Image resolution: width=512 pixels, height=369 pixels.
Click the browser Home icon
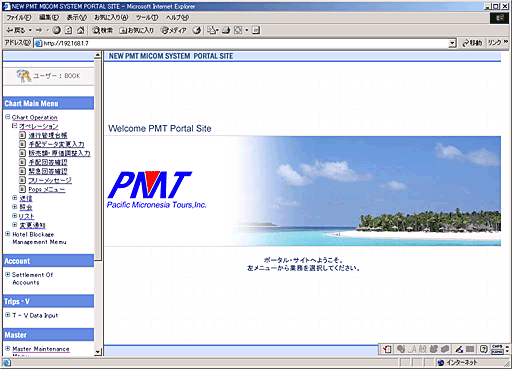coord(80,30)
